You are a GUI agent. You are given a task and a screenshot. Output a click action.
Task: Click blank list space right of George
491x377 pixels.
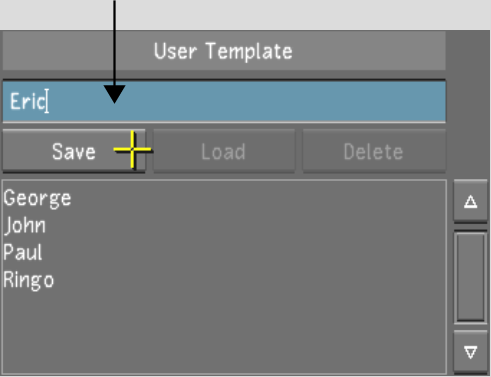[257, 199]
